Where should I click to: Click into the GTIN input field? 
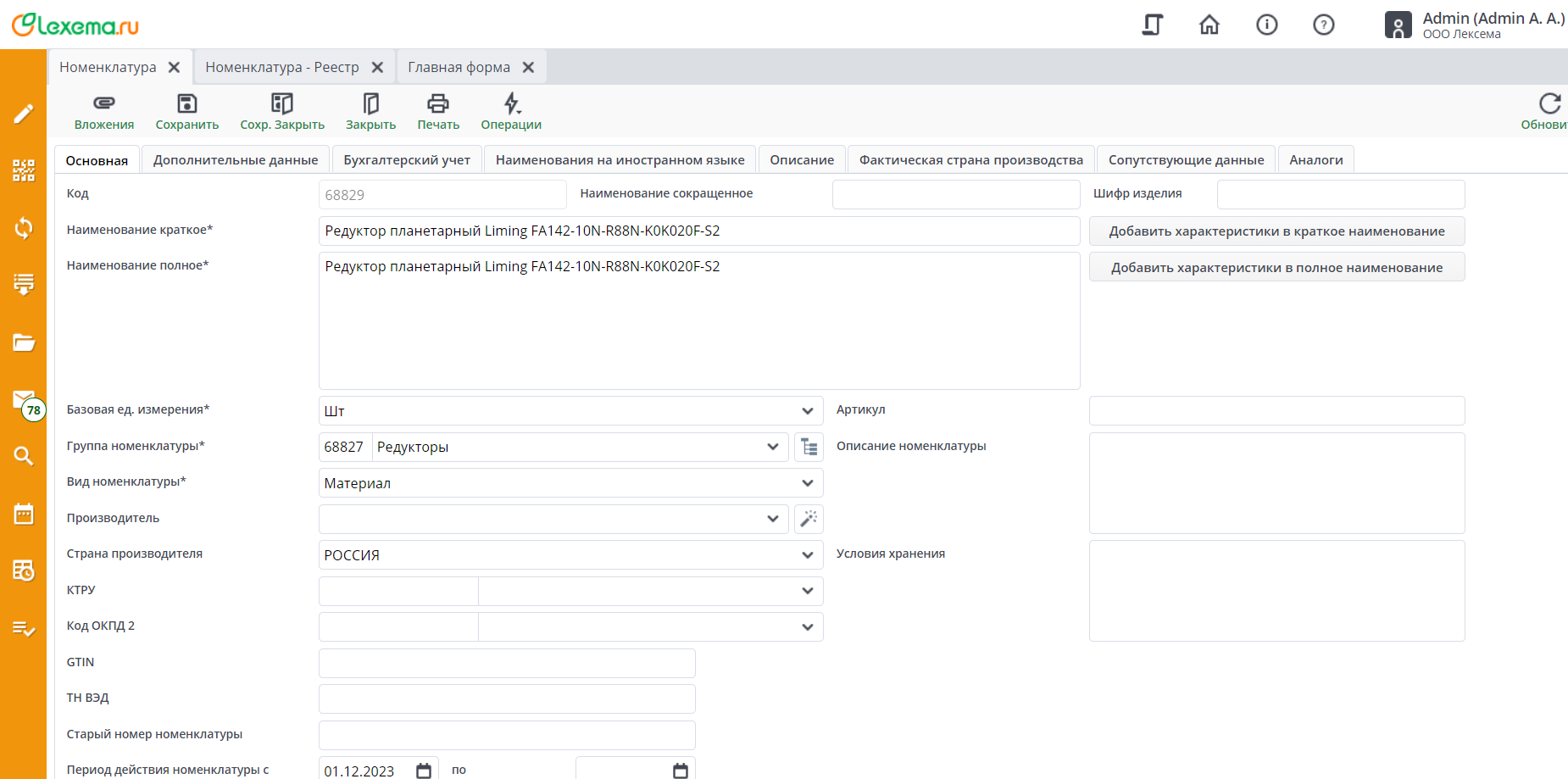(507, 663)
